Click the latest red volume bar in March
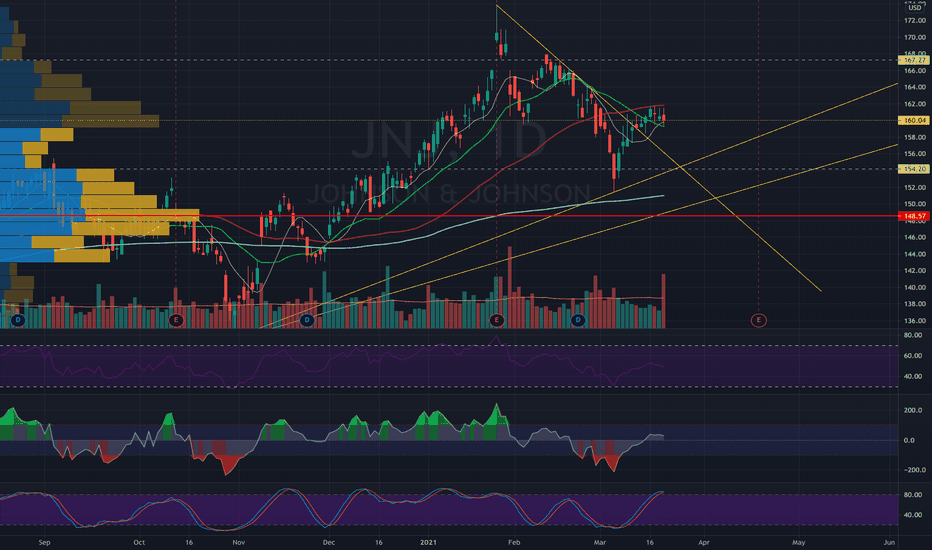This screenshot has height=550, width=932. (x=663, y=301)
